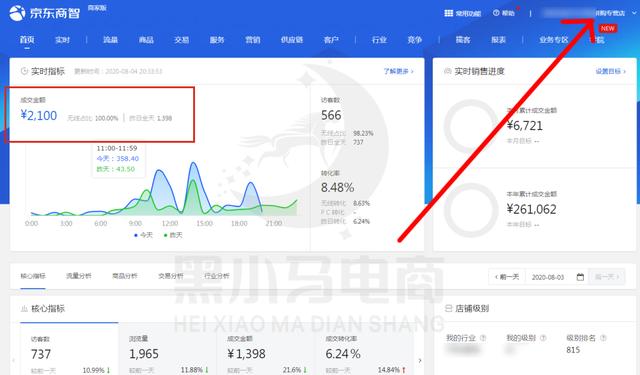Screen dimensions: 640x375
Task: Click the icon beside 实时销售进度
Action: pos(448,71)
